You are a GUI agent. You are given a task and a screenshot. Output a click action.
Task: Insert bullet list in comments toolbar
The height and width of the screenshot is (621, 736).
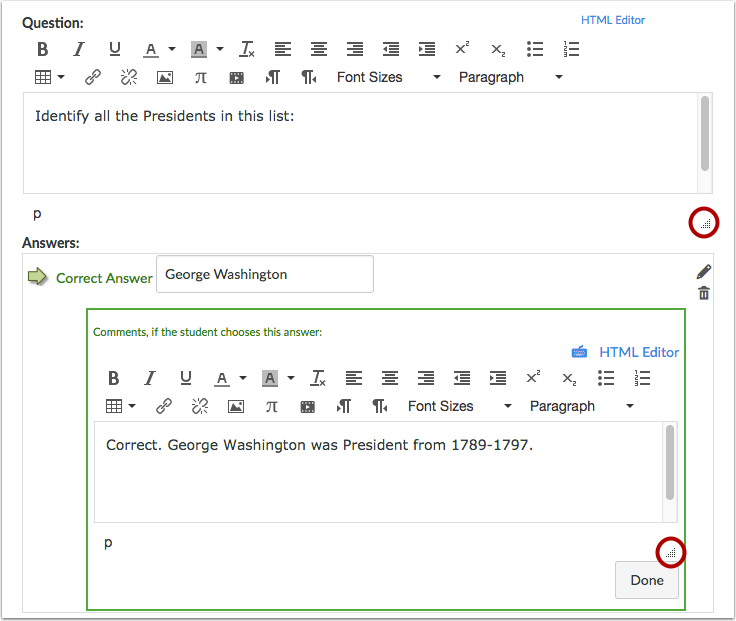(606, 378)
